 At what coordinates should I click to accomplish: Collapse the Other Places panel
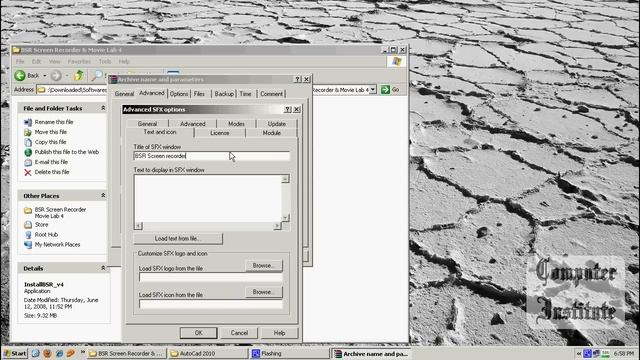coord(103,196)
